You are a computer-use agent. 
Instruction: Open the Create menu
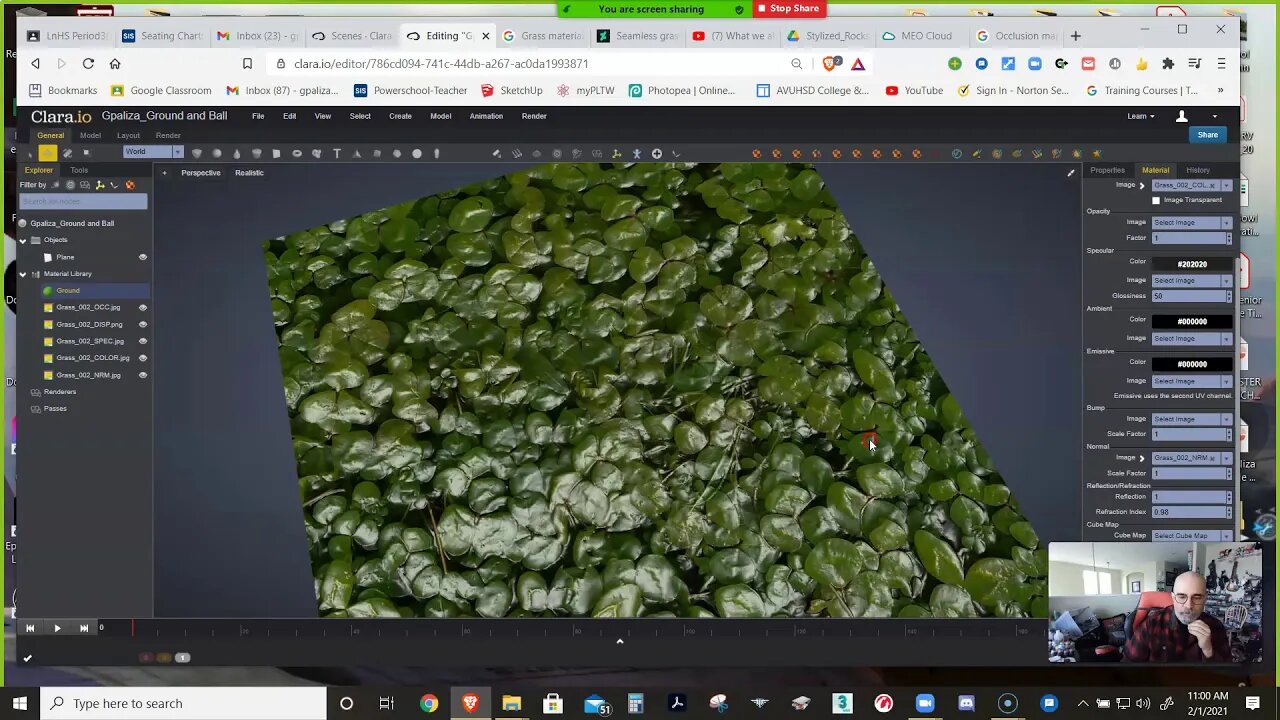pyautogui.click(x=400, y=116)
